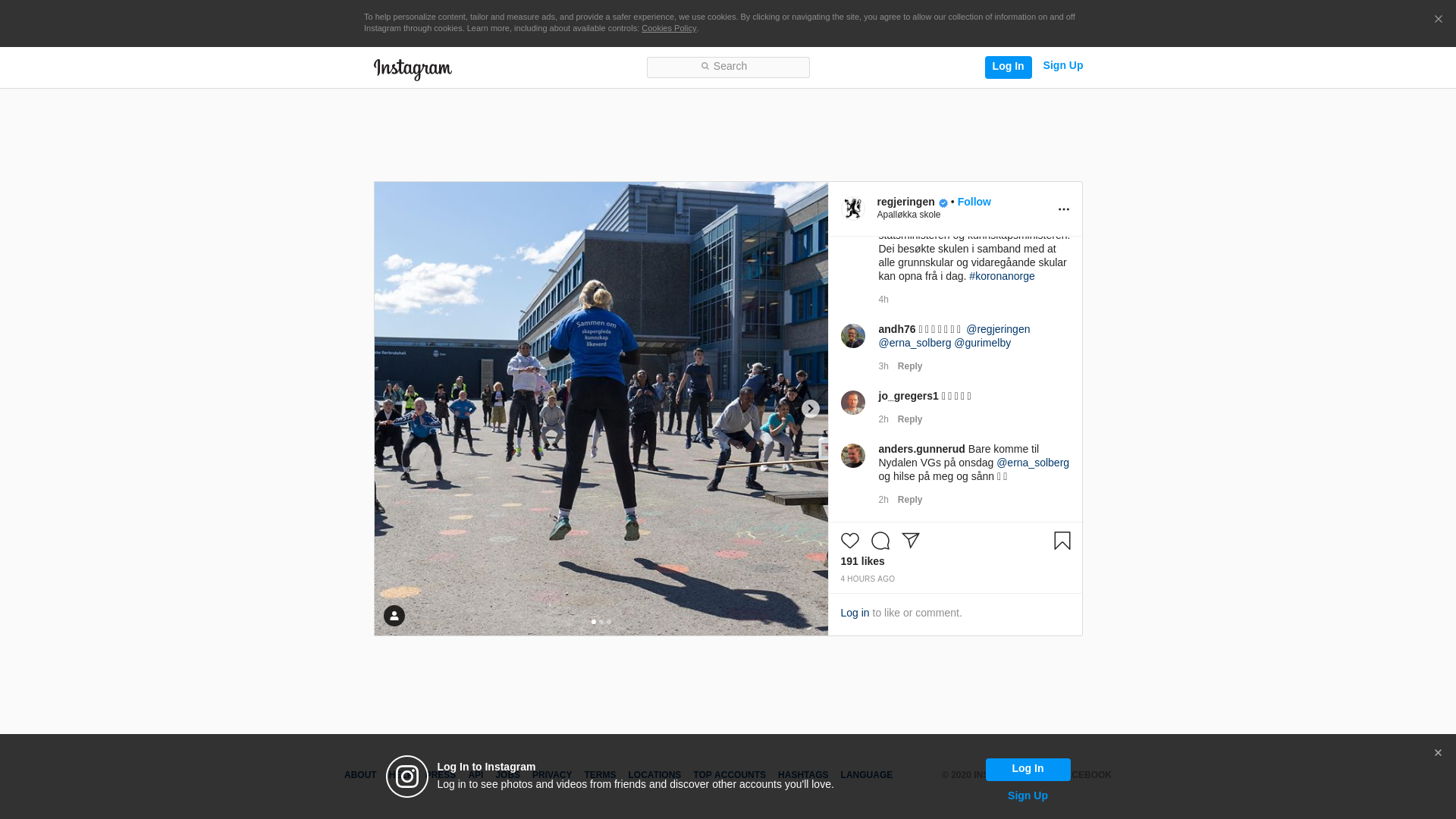Open LOCATIONS footer link
This screenshot has width=1456, height=819.
(654, 775)
